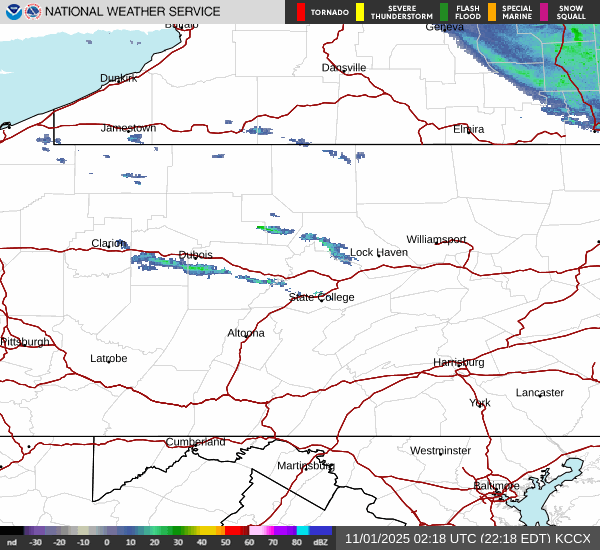Click the 50 dBZ mark on color scale
Image resolution: width=600 pixels, height=550 pixels.
(228, 541)
